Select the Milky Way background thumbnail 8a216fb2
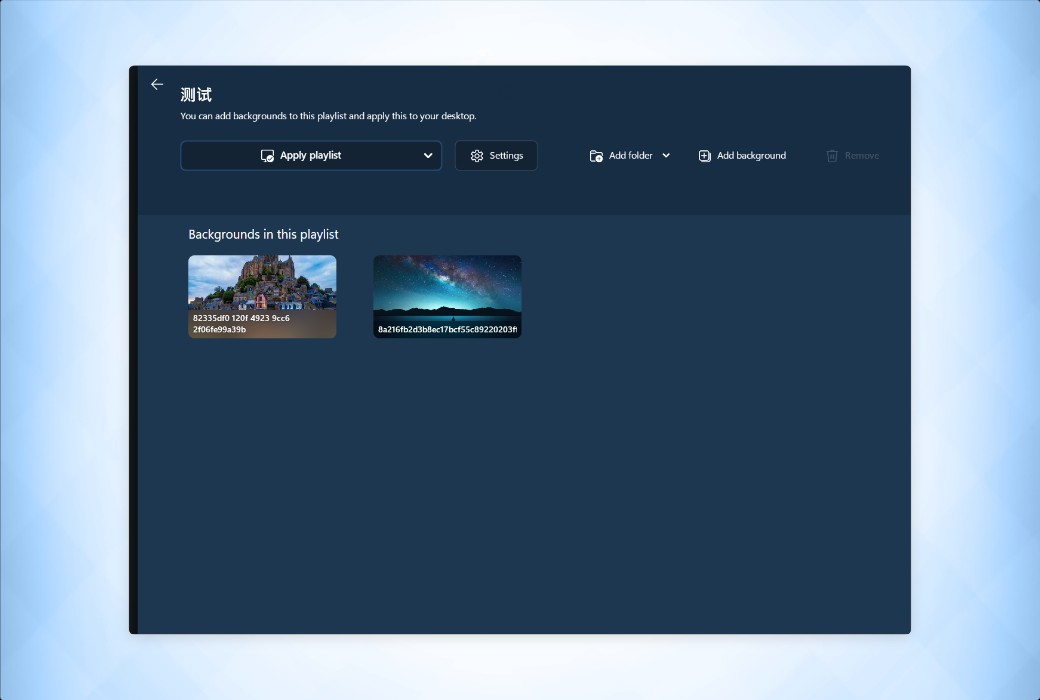This screenshot has width=1040, height=700. [x=447, y=297]
